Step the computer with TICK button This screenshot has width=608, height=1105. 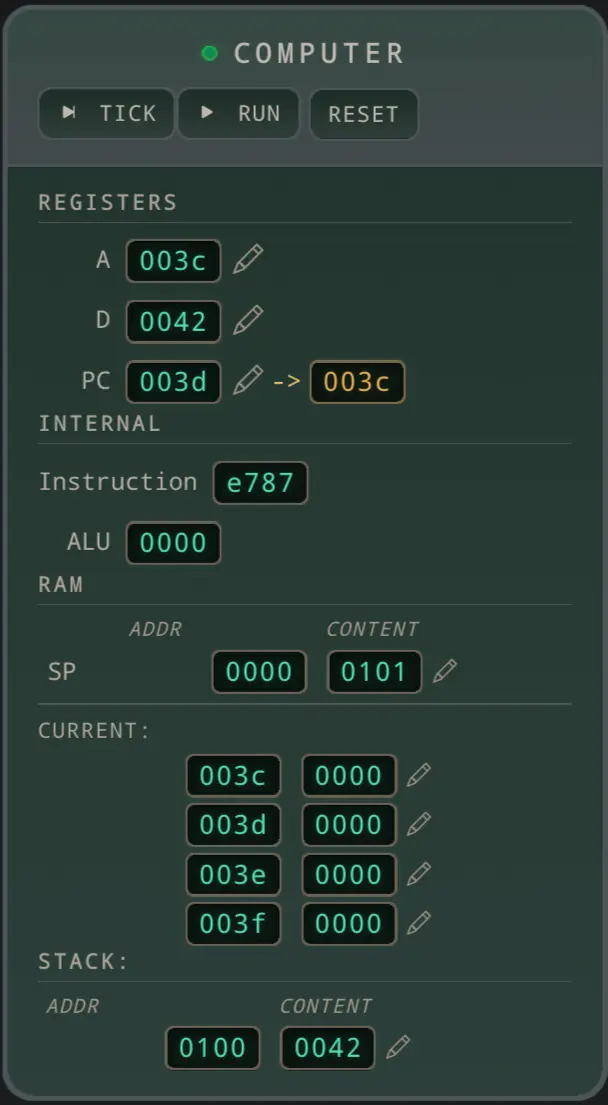coord(106,113)
